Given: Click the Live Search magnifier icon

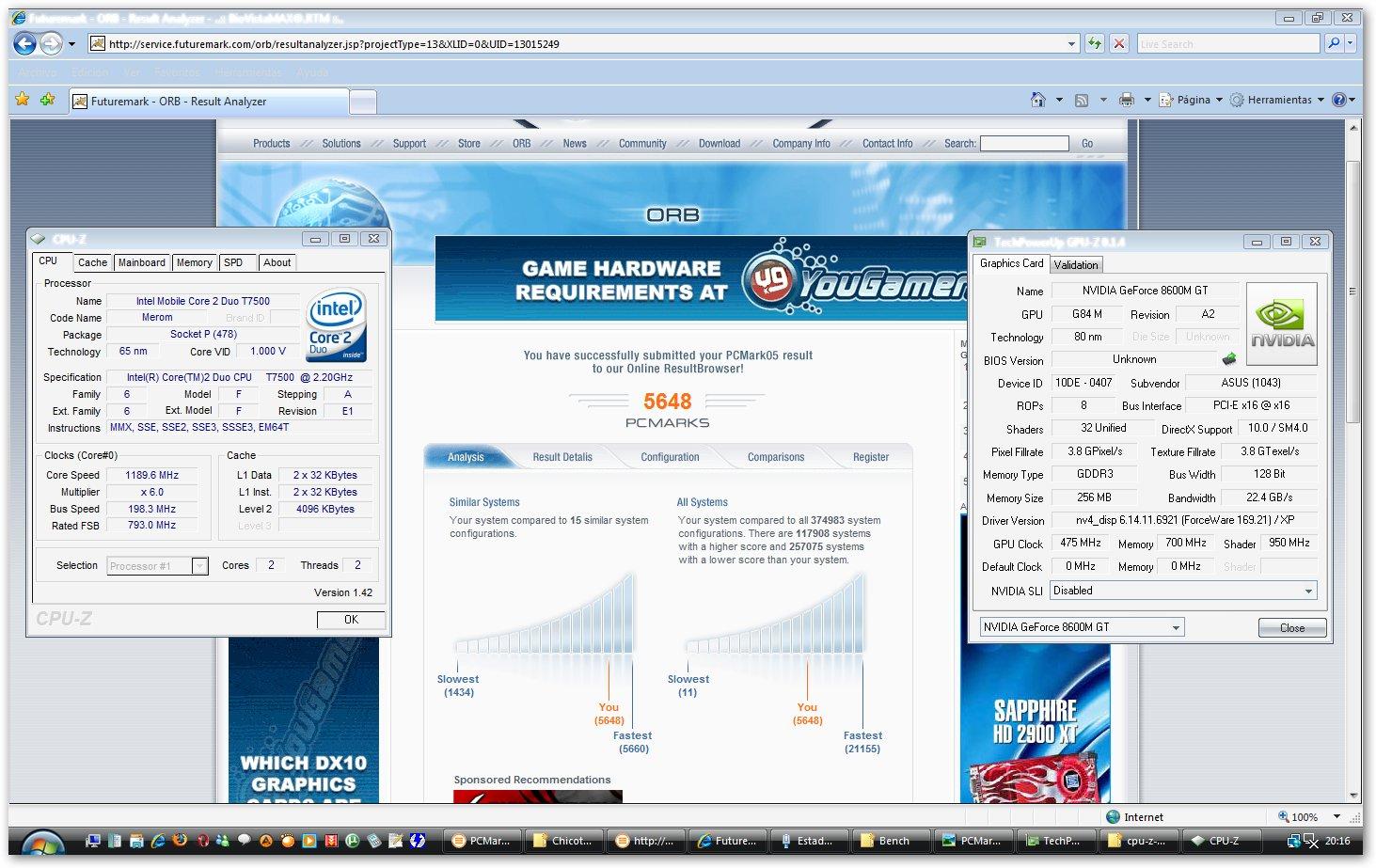Looking at the screenshot, I should coord(1333,43).
